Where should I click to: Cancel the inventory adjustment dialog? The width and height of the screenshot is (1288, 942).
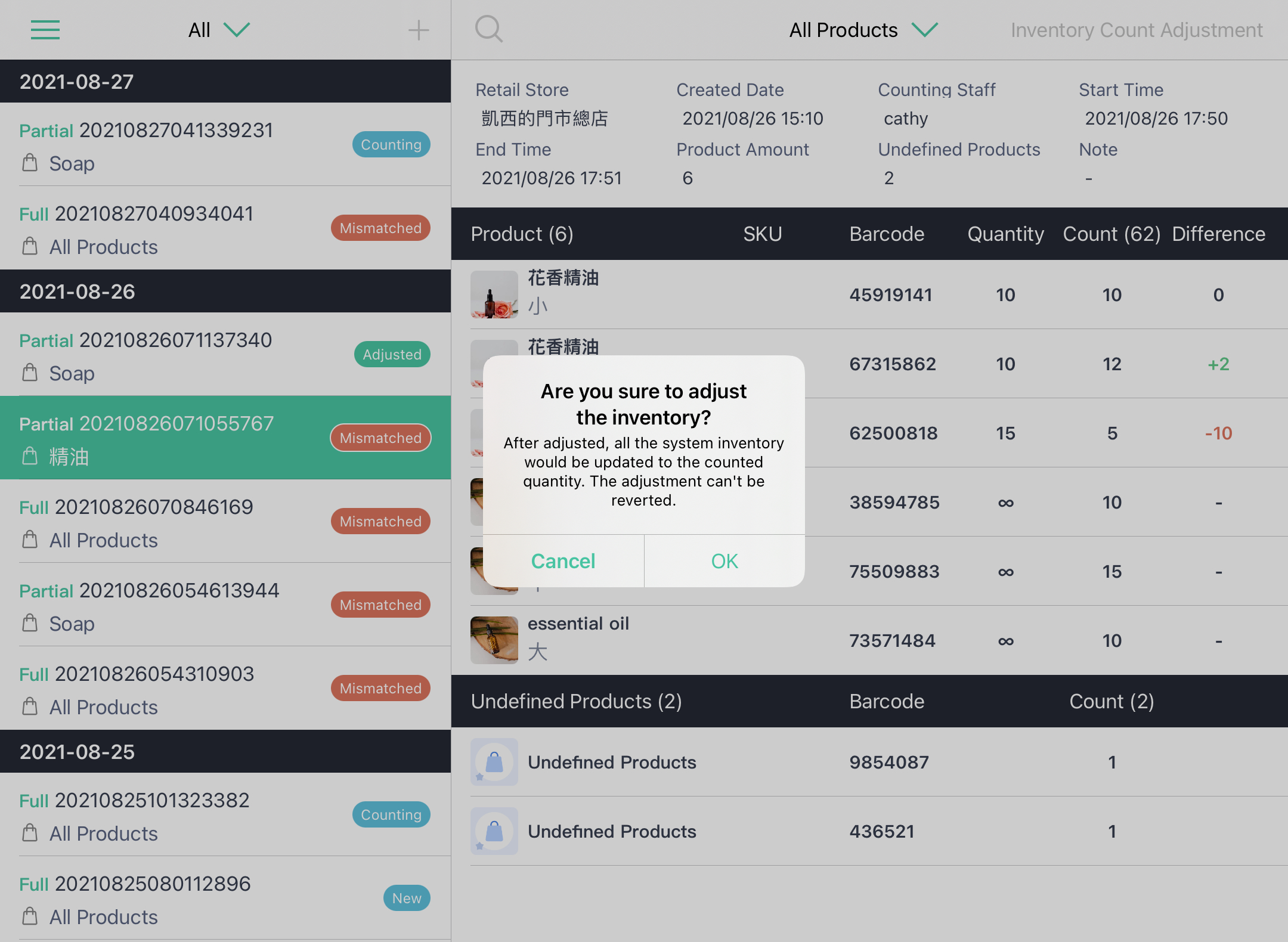point(563,561)
